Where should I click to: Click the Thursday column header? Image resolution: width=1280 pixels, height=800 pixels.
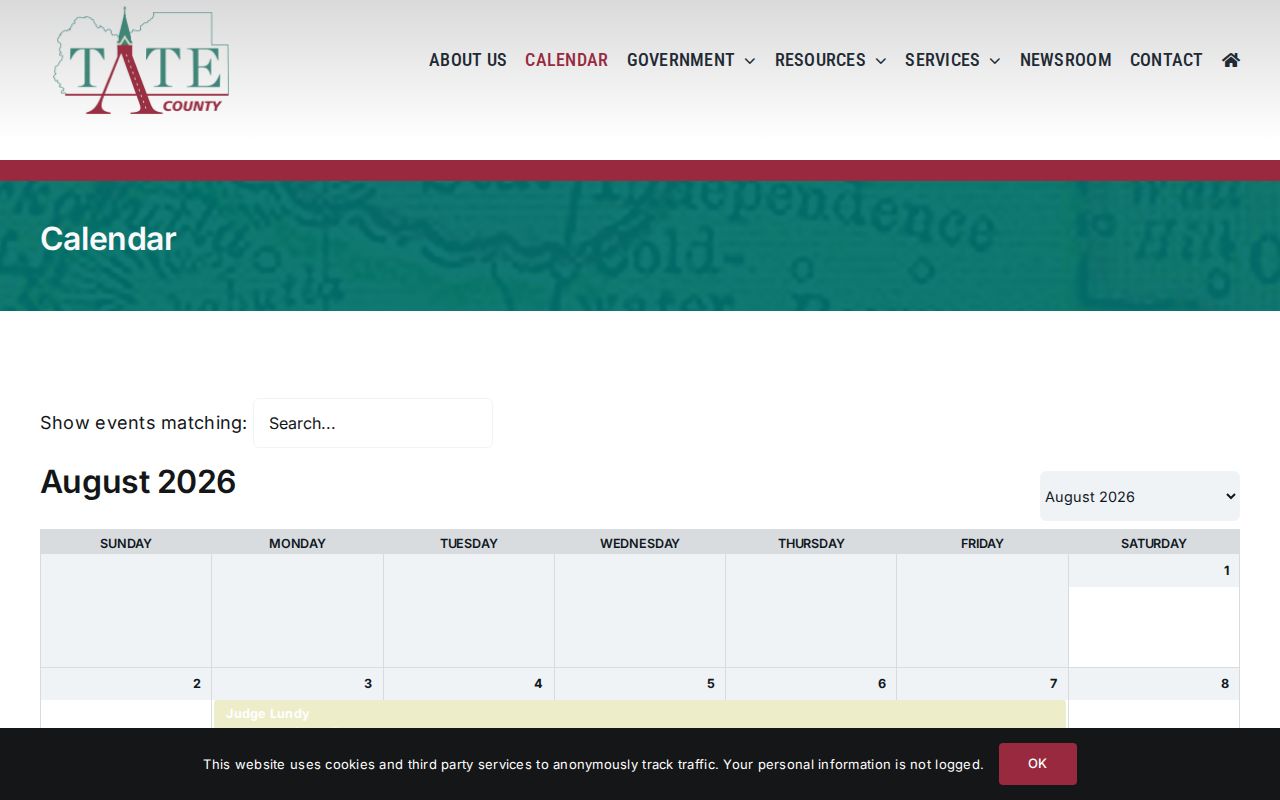click(811, 543)
